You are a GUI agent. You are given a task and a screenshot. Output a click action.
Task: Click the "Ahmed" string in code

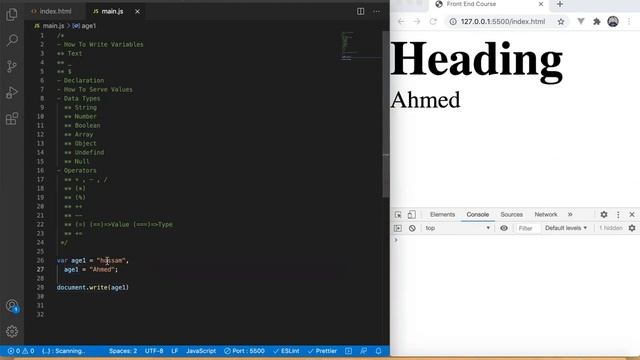point(103,269)
